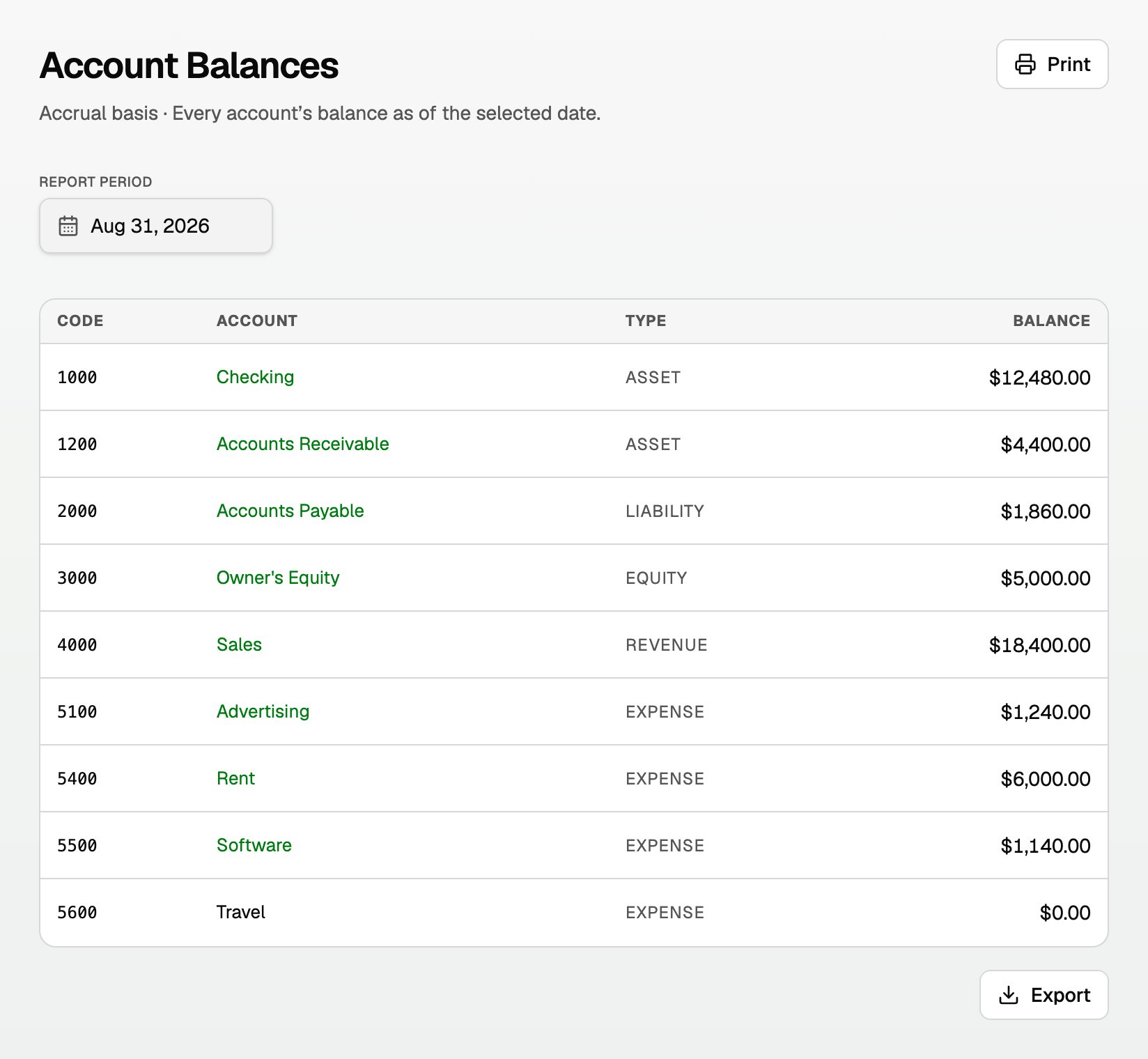This screenshot has width=1148, height=1059.
Task: Click account code 1000
Action: click(x=77, y=378)
